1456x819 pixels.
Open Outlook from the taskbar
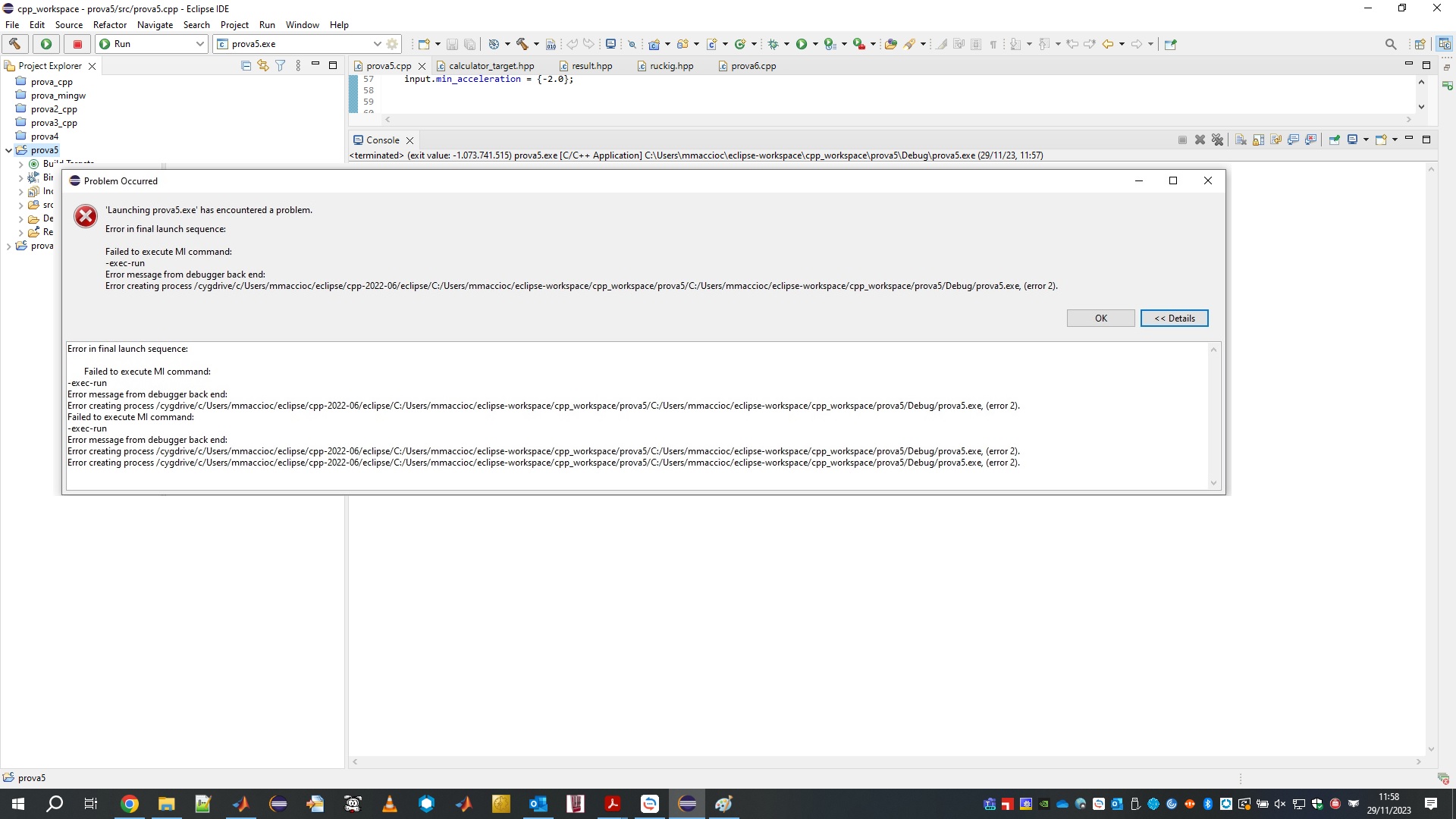(538, 804)
